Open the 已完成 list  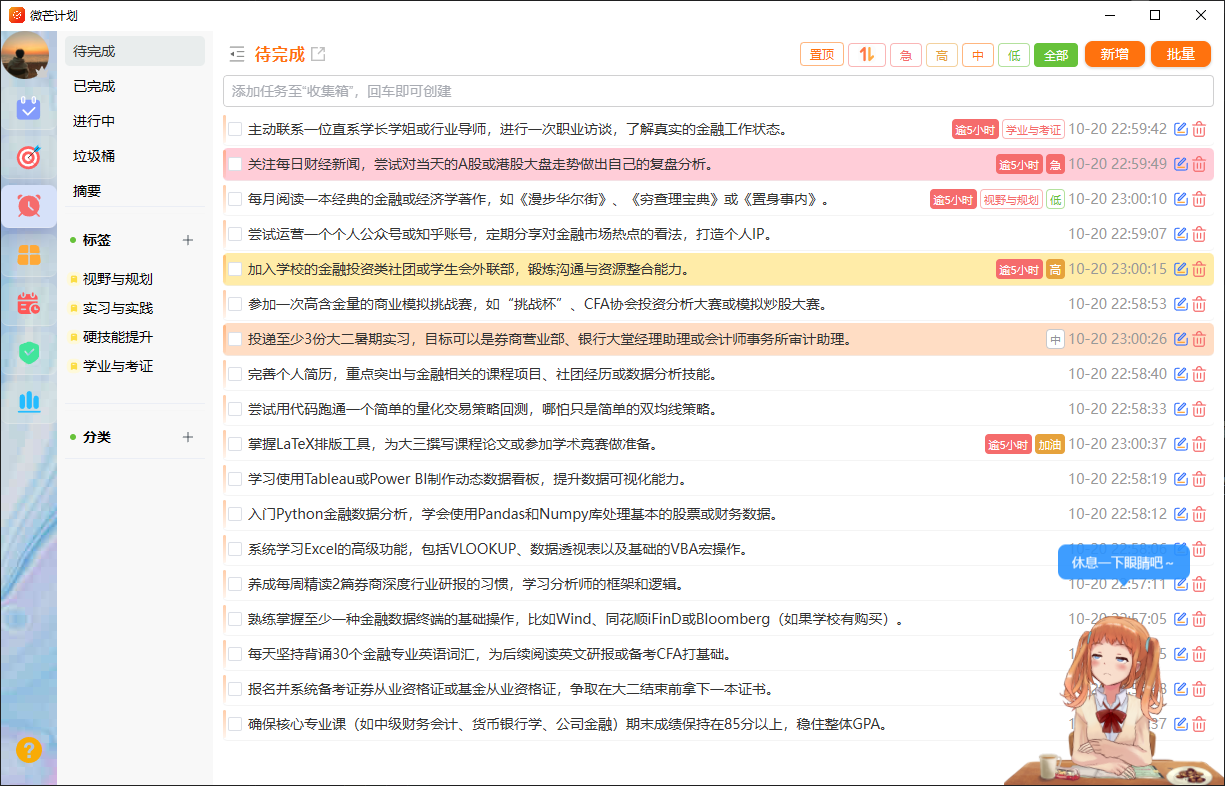coord(135,86)
